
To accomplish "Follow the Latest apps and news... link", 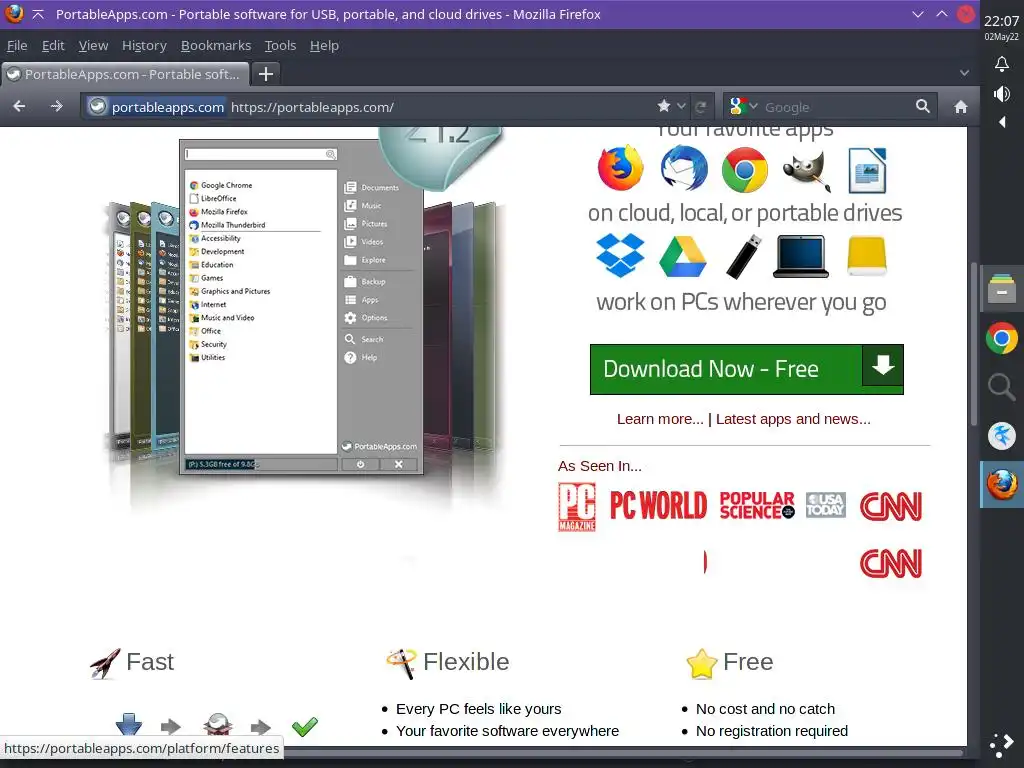I will (793, 419).
